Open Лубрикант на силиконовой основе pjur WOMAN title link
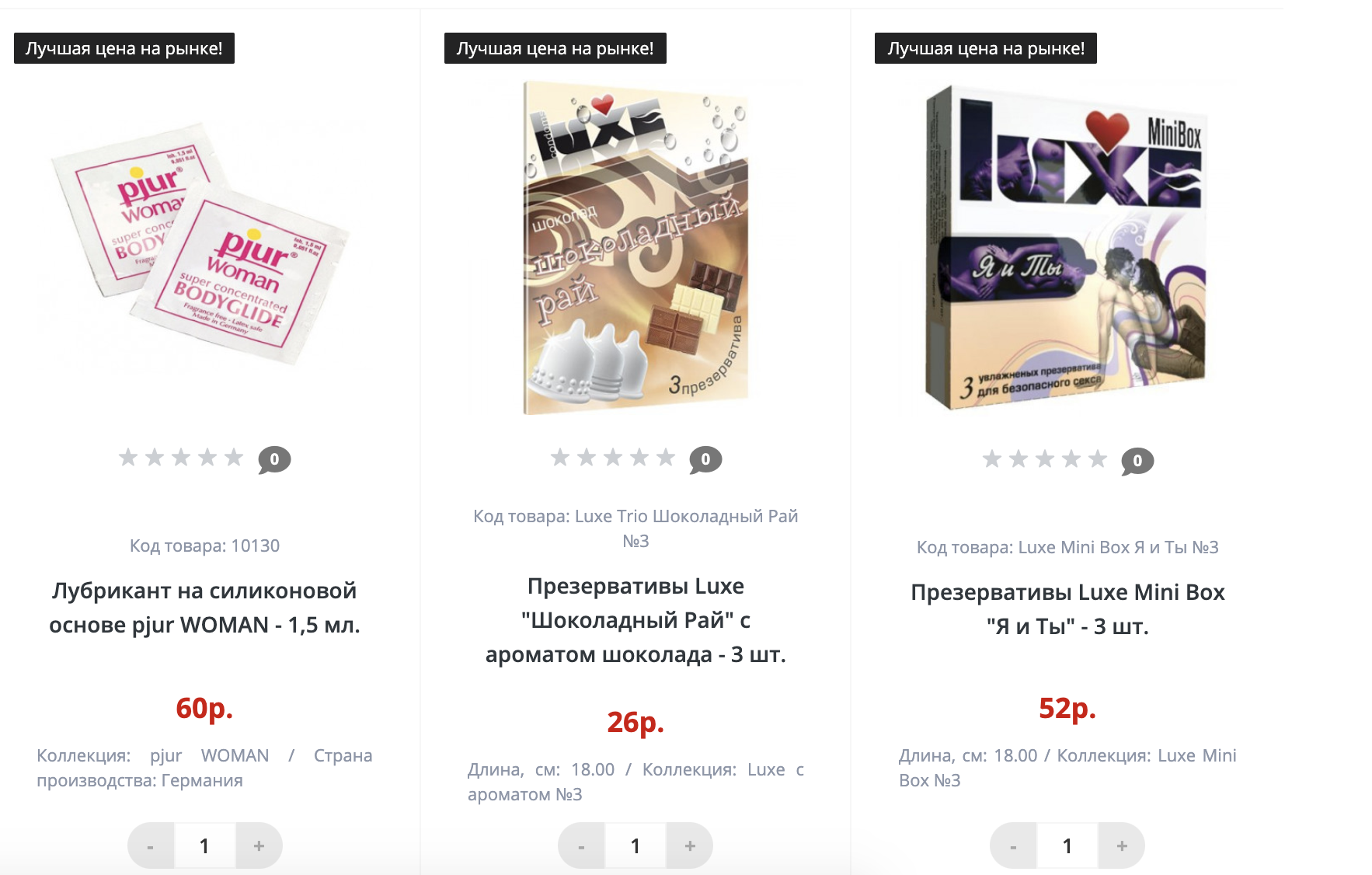Image resolution: width=1372 pixels, height=875 pixels. tap(204, 608)
